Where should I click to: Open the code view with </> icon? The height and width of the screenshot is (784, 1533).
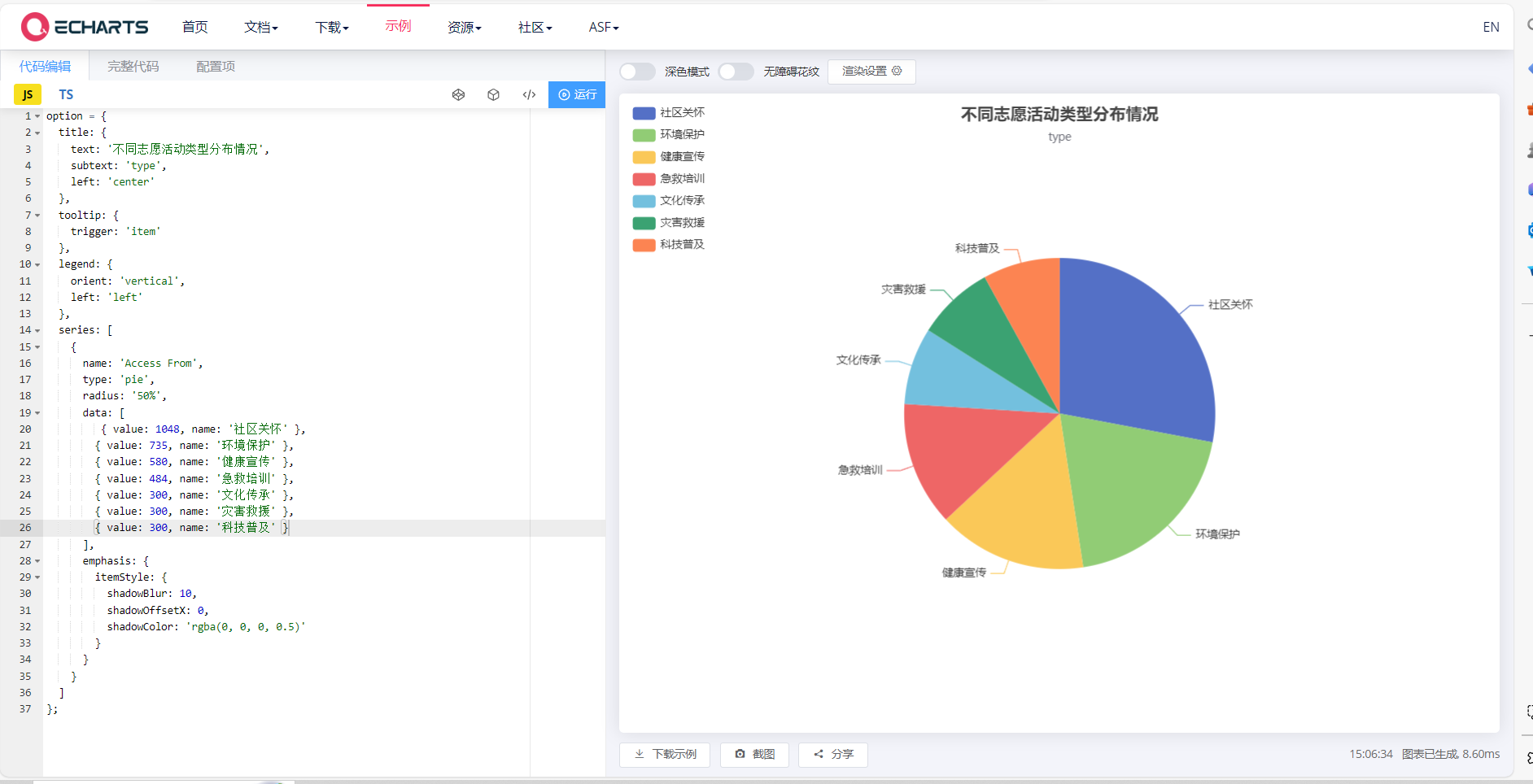[x=529, y=94]
